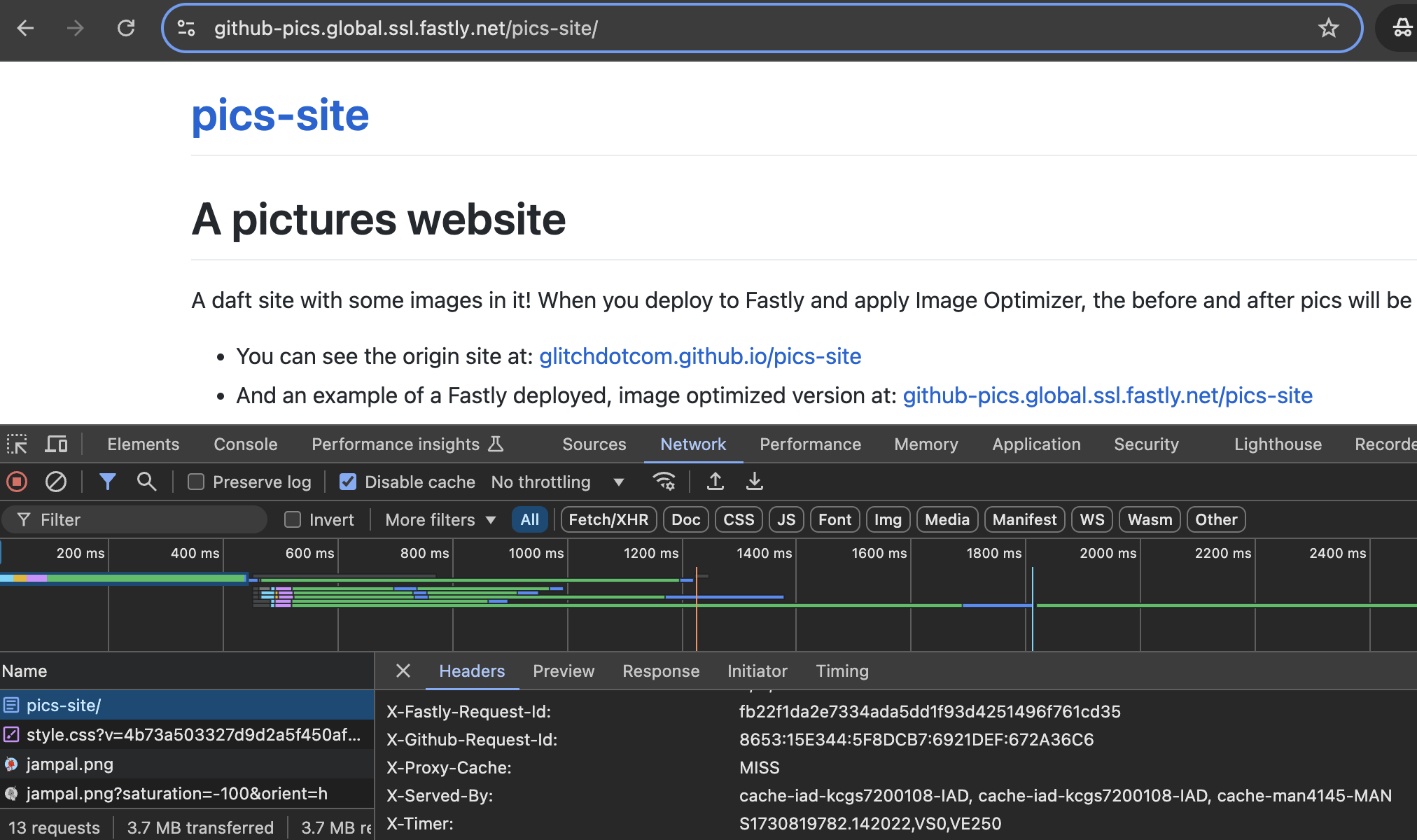This screenshot has width=1417, height=840.
Task: Filter requests by Media type
Action: tap(947, 519)
